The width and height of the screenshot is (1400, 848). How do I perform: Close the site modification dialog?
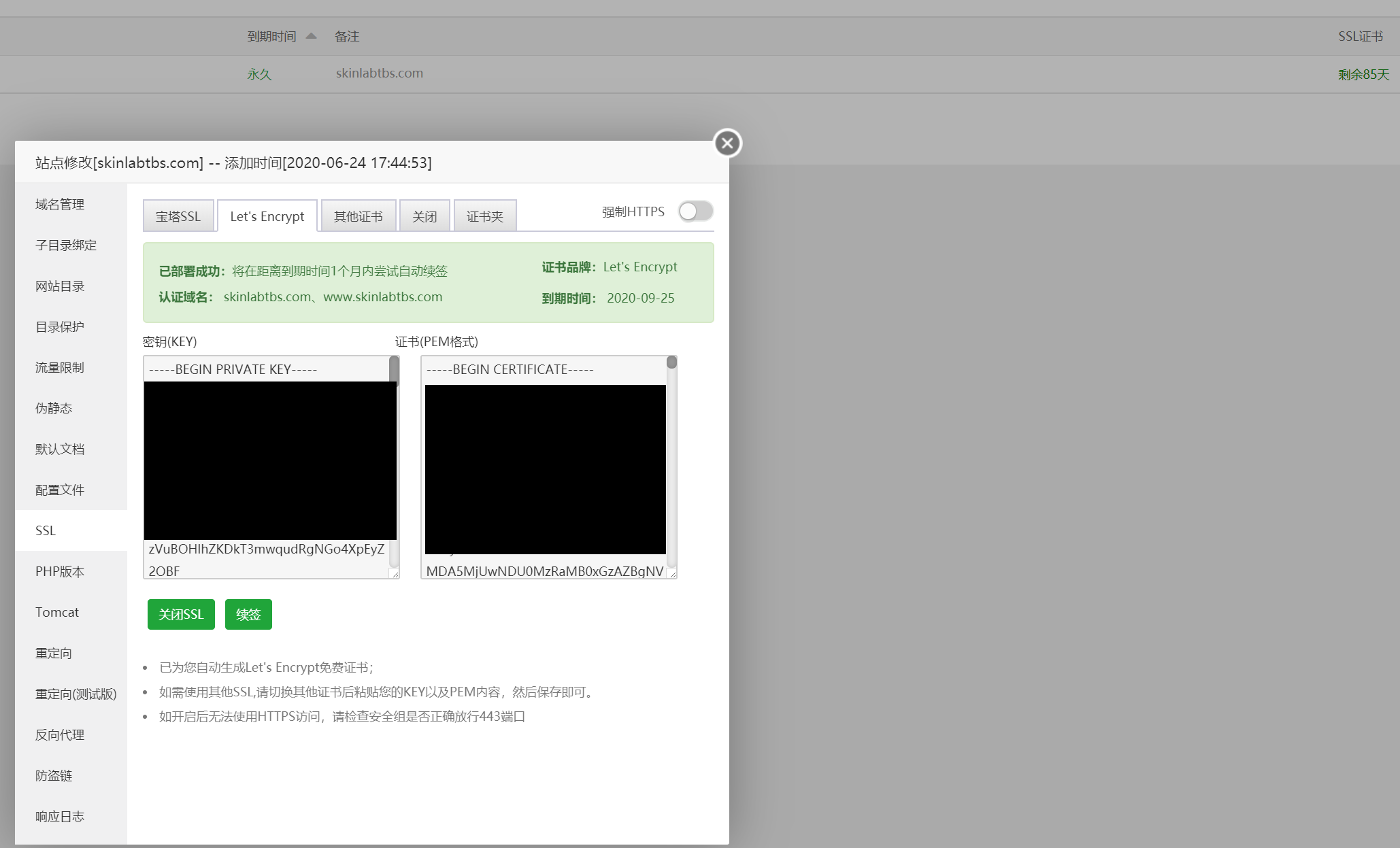tap(727, 143)
